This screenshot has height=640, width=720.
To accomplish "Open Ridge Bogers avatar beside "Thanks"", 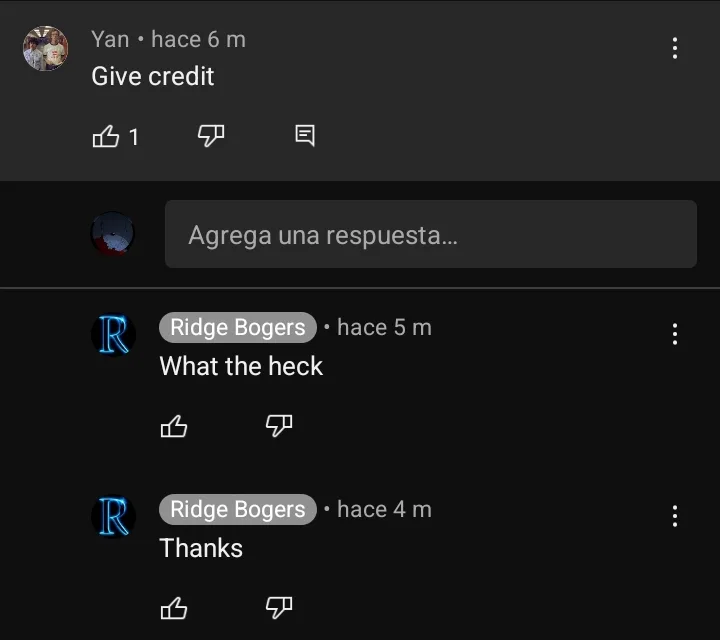I will coord(113,516).
